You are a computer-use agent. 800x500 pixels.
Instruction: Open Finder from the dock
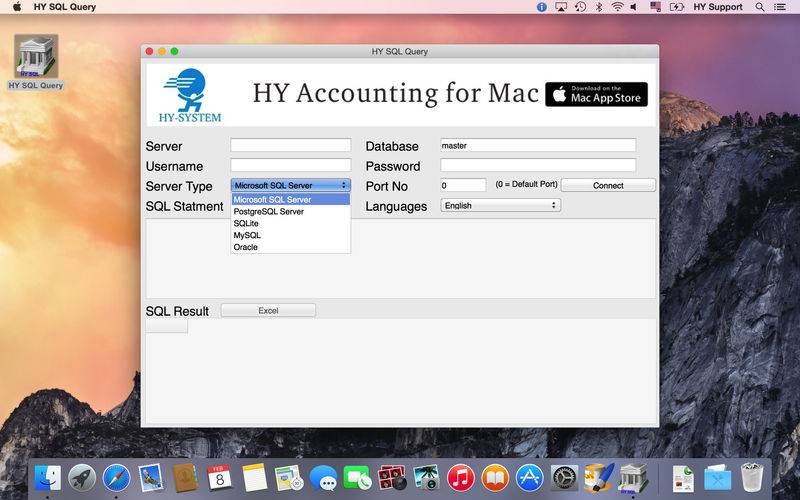pos(47,478)
